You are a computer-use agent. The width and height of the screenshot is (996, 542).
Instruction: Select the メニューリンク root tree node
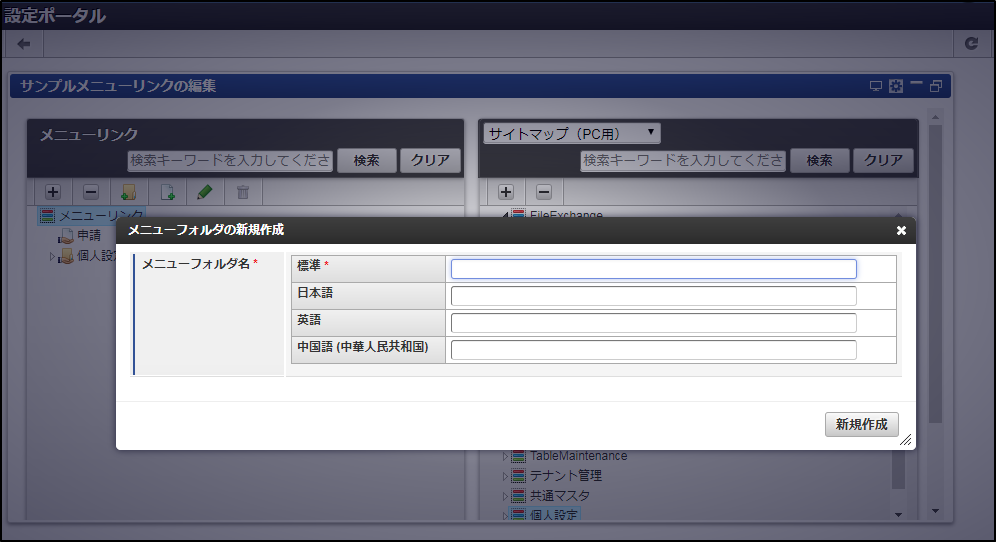coord(92,215)
